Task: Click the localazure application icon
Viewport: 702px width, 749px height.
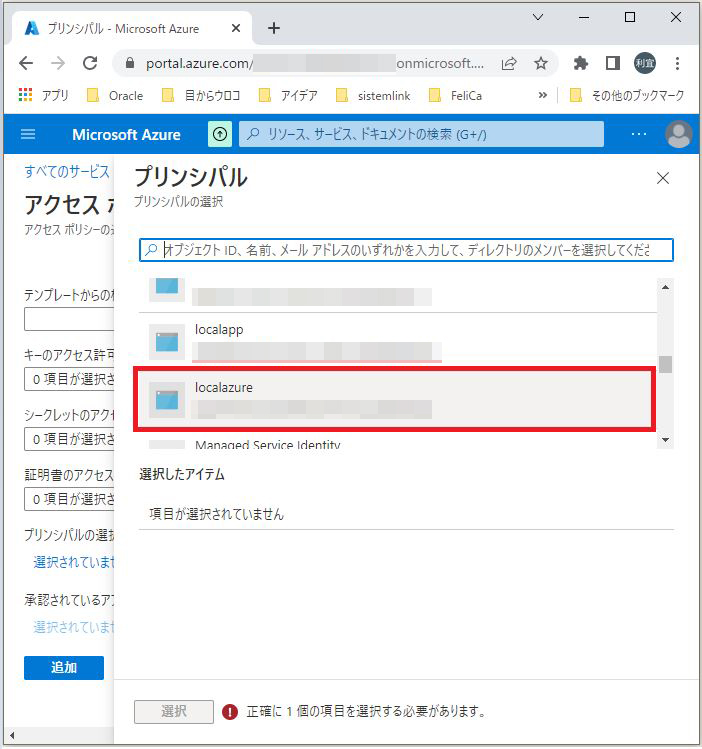Action: [x=167, y=400]
